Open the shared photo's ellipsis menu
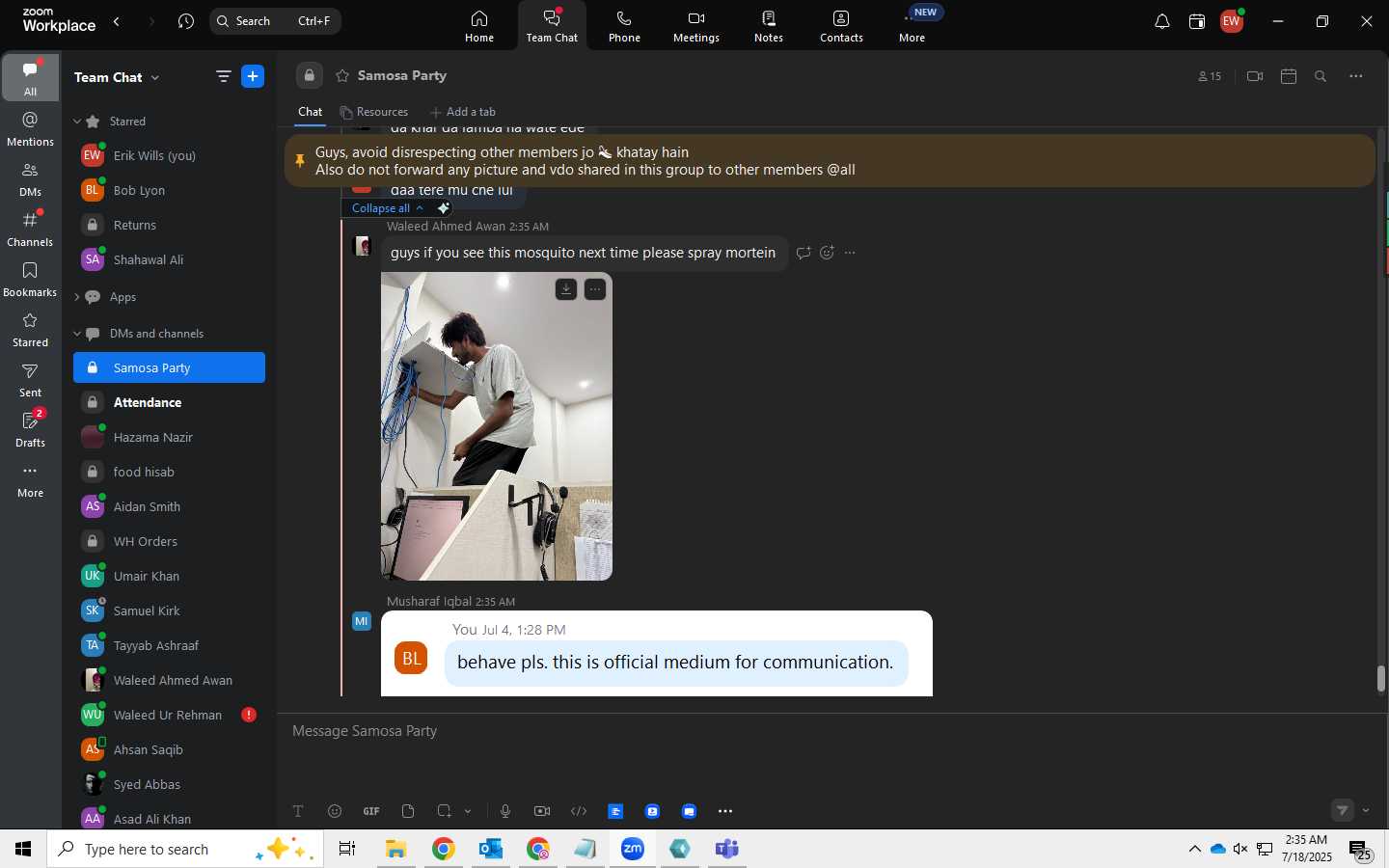 595,289
